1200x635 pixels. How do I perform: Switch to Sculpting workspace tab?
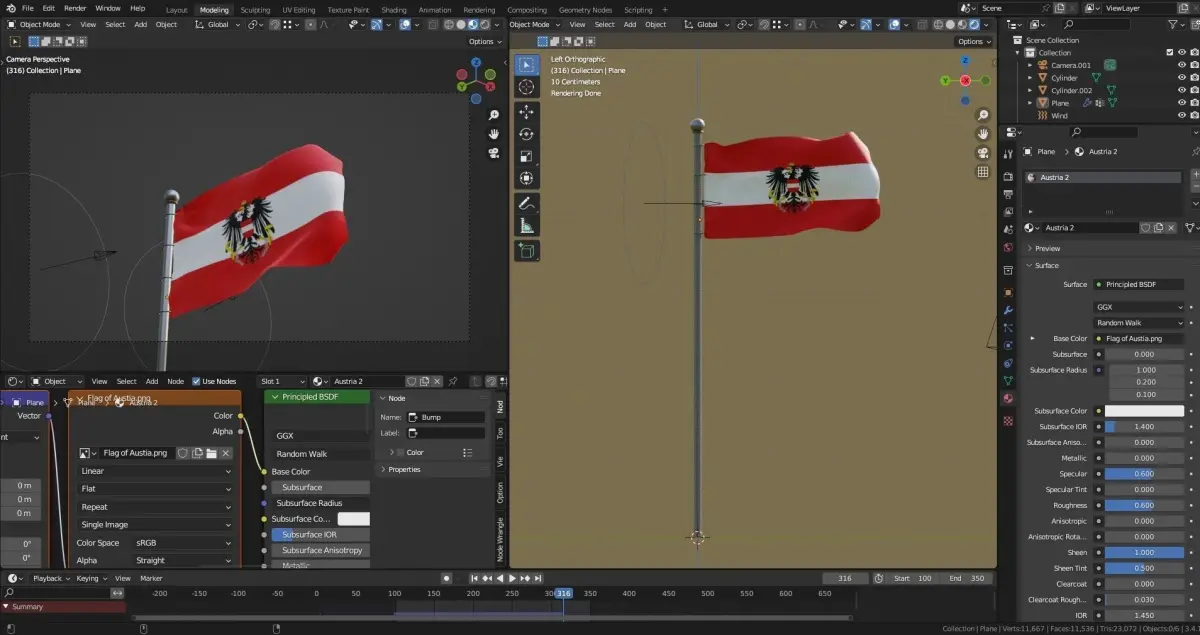coord(255,10)
